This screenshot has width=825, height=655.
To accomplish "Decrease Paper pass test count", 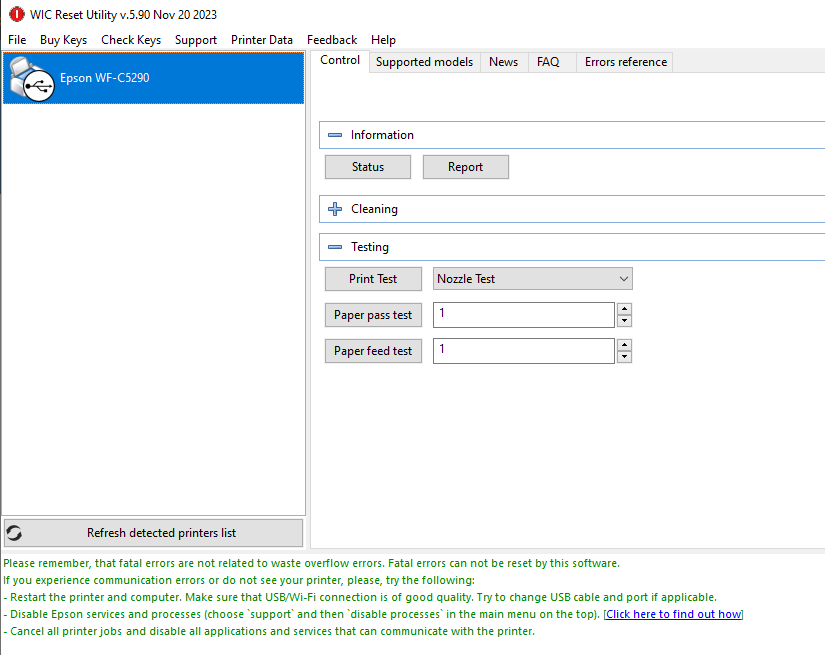I will (624, 321).
